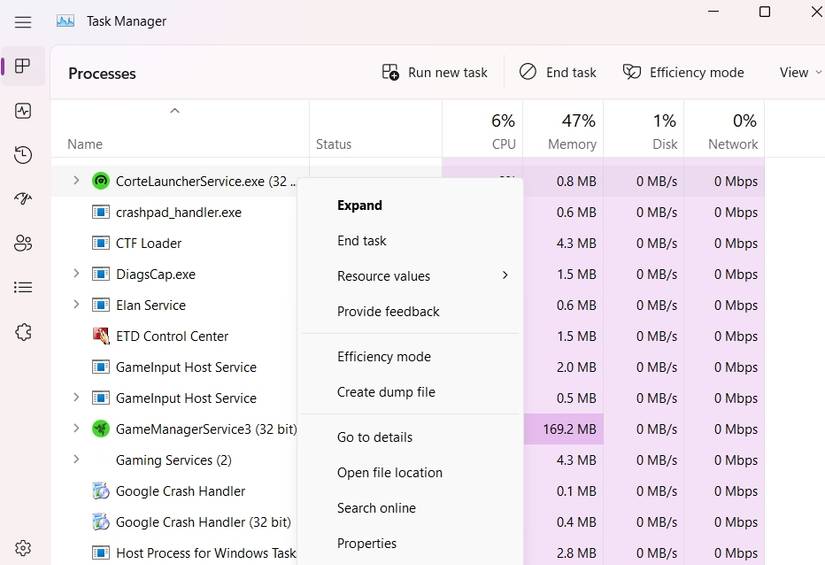Expand the Gaming Services (2) group
This screenshot has height=565, width=825.
[x=76, y=460]
